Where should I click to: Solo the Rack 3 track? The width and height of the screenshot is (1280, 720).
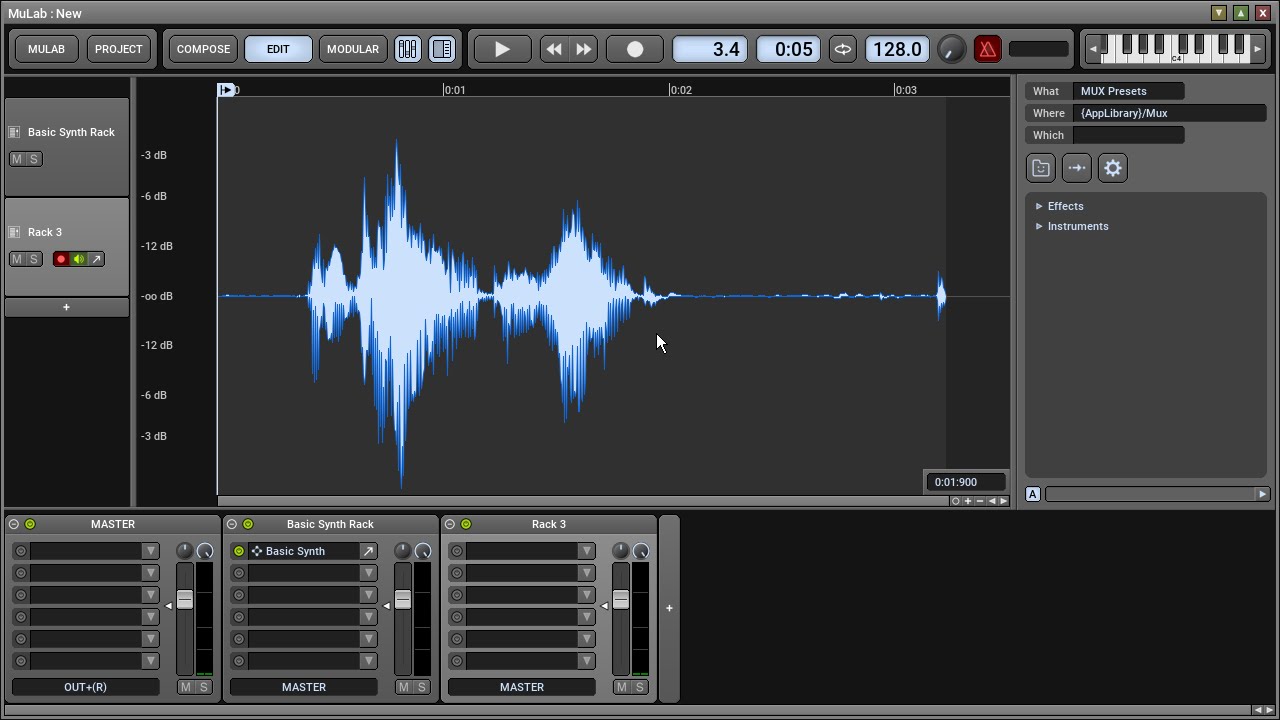point(34,259)
